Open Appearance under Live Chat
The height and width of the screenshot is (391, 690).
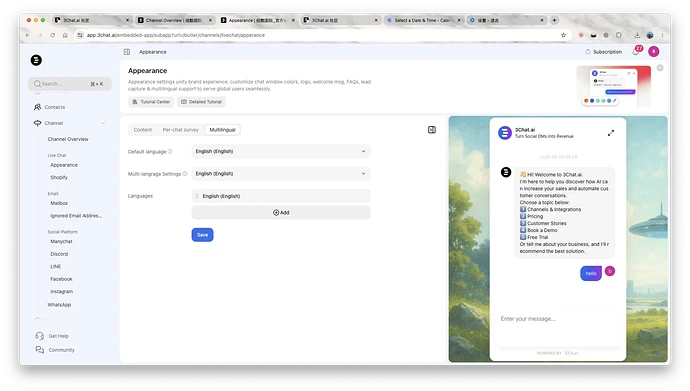point(64,165)
